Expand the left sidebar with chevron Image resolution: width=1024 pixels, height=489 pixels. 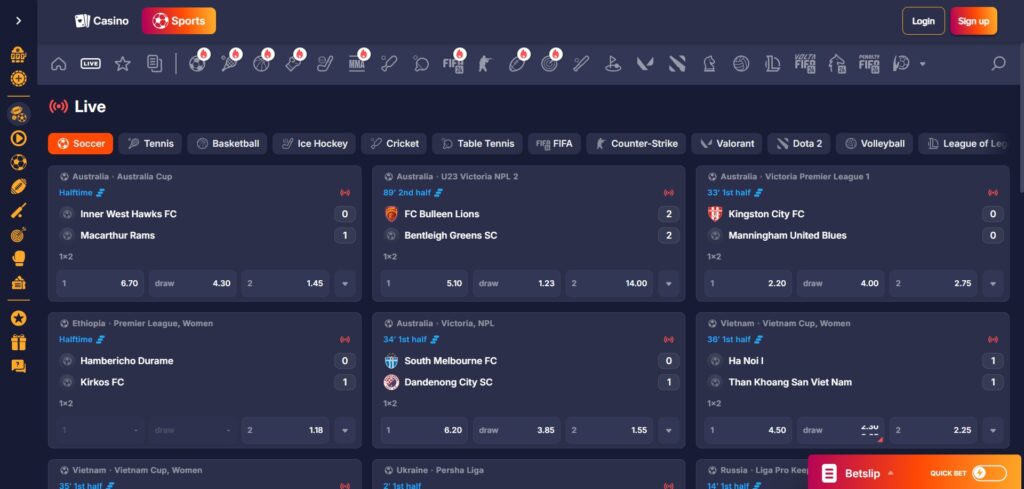pyautogui.click(x=18, y=20)
